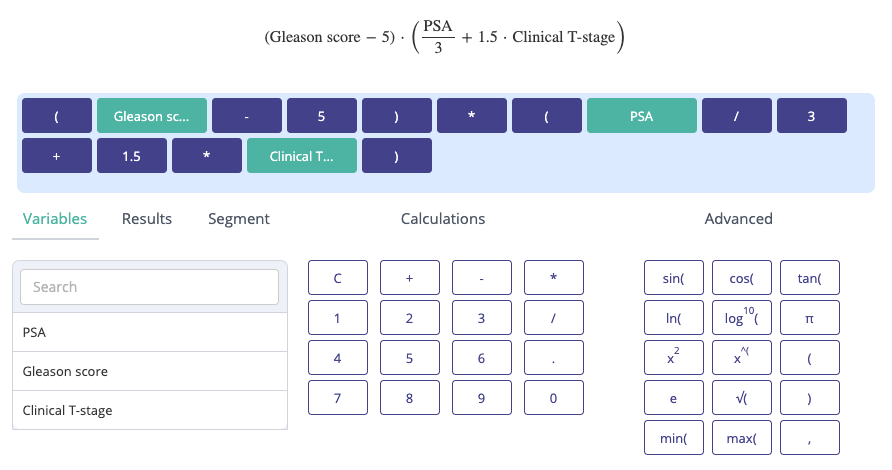Viewport: 892px width, 470px height.
Task: Switch to the Results tab
Action: coord(147,219)
